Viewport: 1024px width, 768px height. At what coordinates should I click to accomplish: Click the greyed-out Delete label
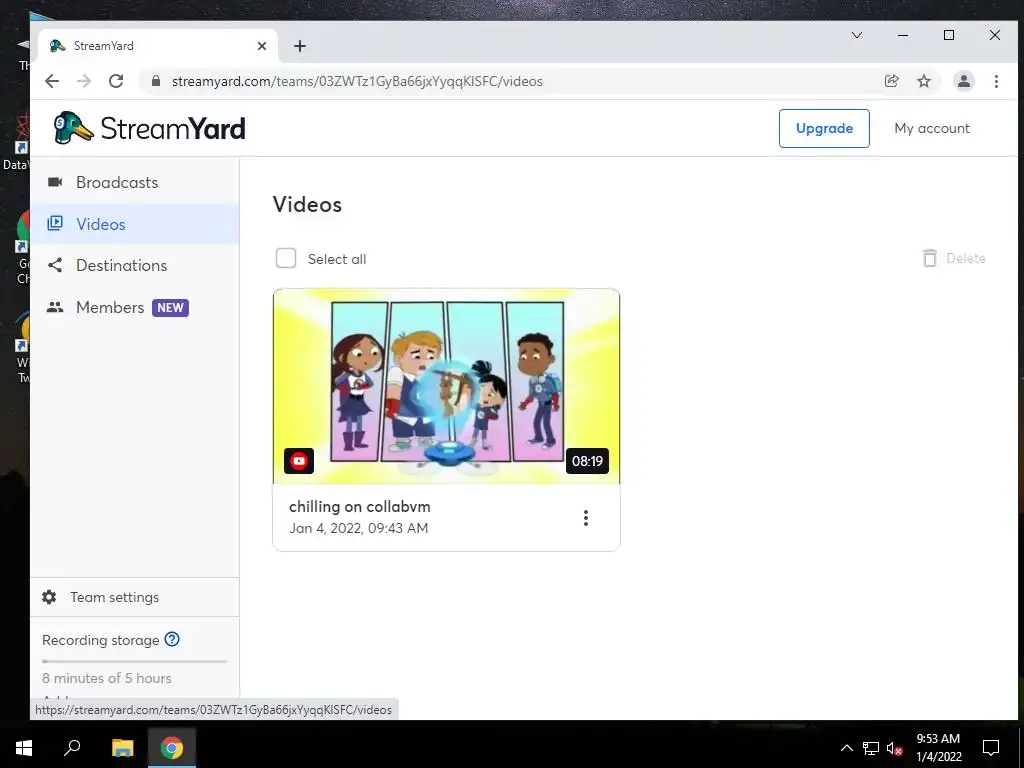coord(965,258)
